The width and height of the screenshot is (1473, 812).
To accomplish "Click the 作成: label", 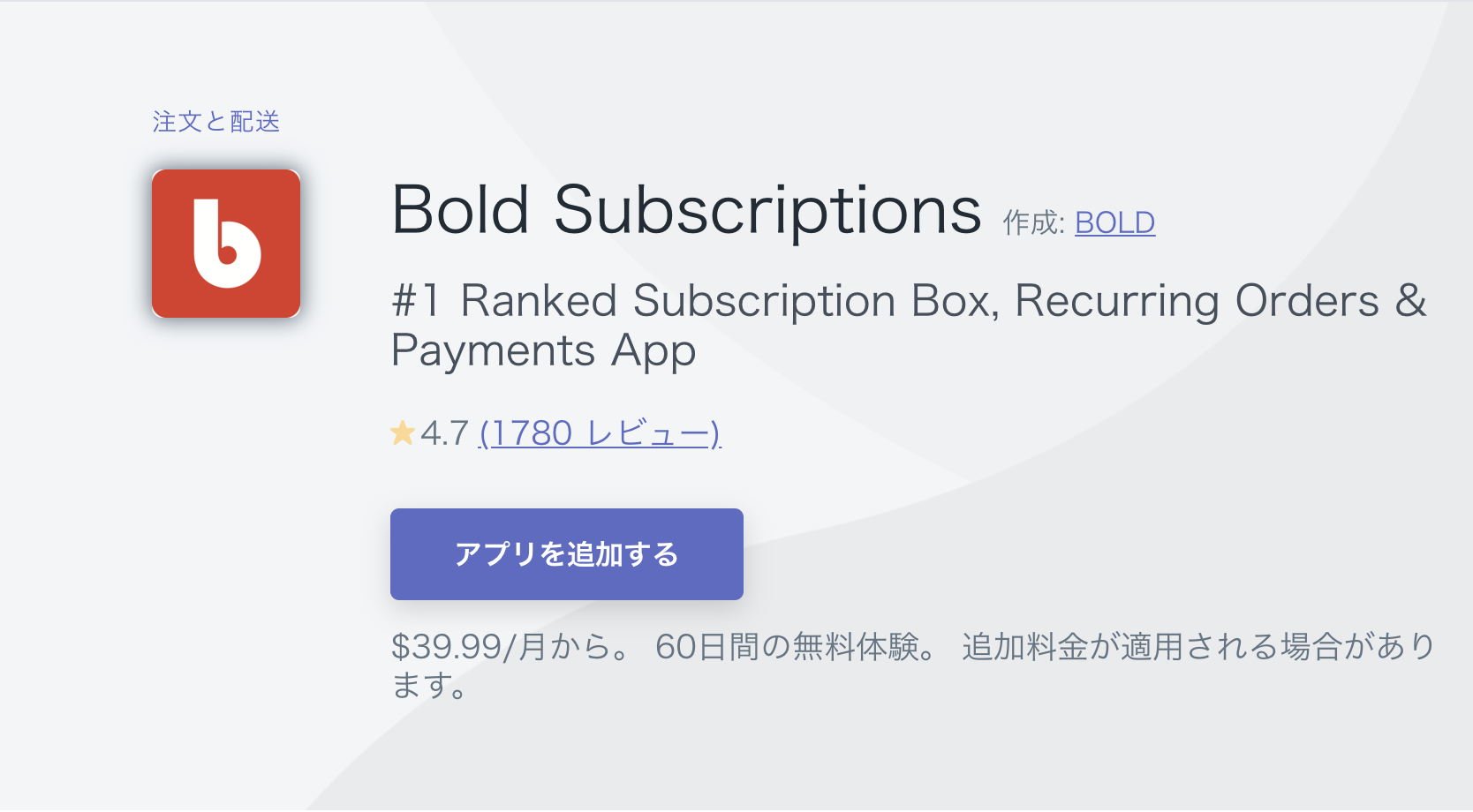I will coord(1033,223).
